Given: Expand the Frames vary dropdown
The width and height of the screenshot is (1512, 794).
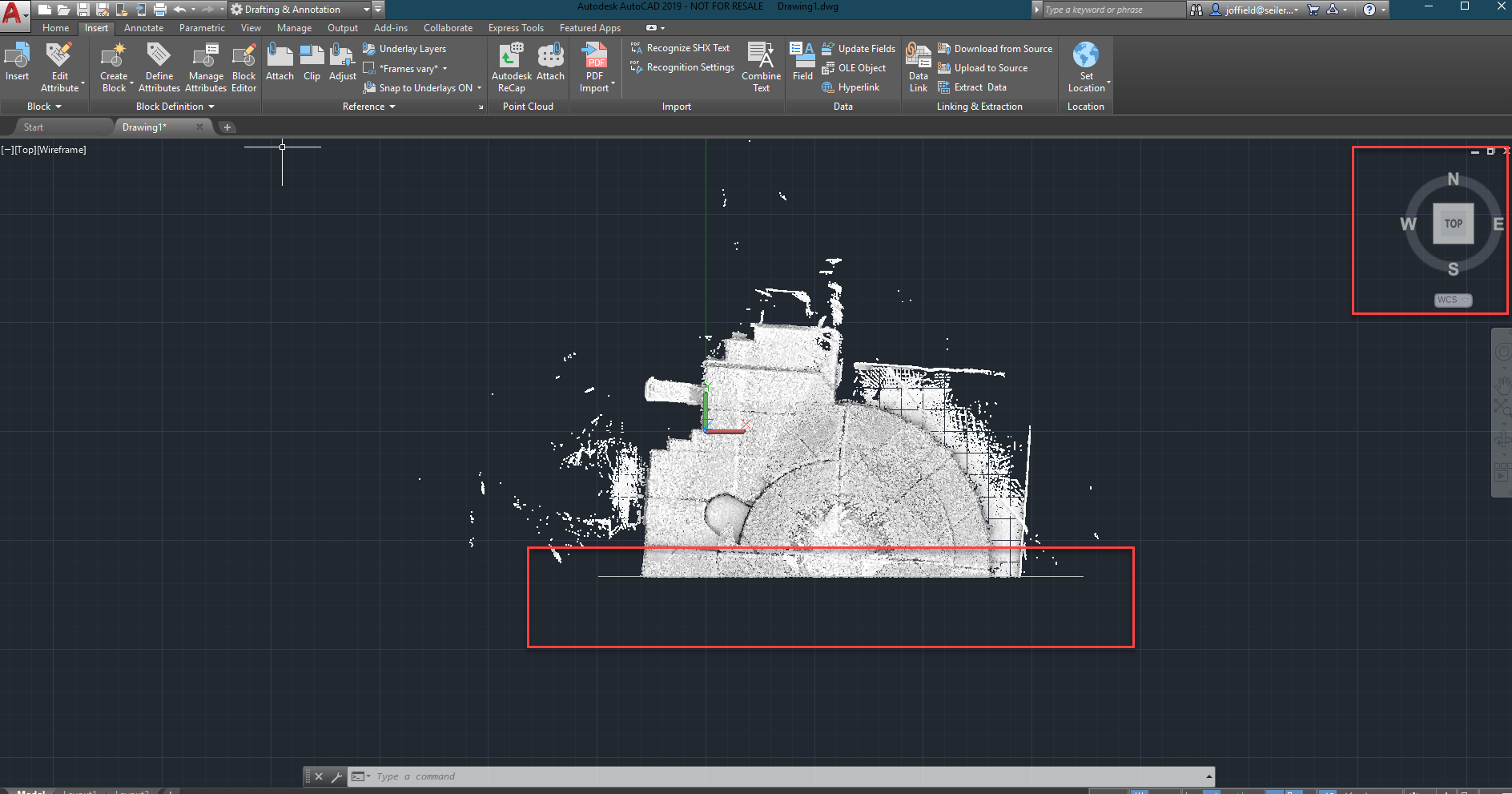Looking at the screenshot, I should [444, 69].
